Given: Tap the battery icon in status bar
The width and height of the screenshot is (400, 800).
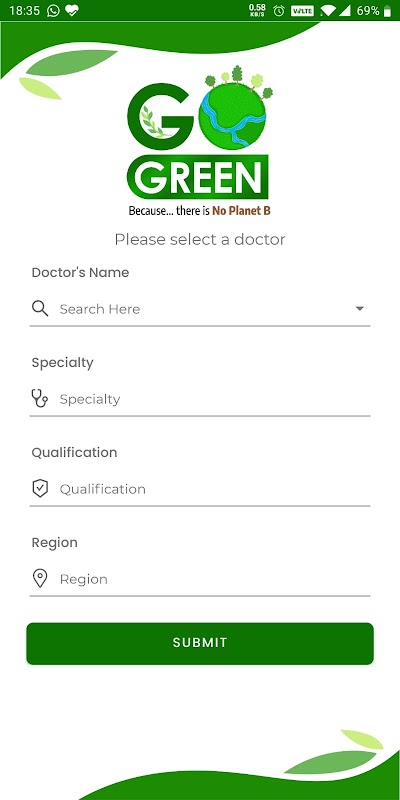Looking at the screenshot, I should [387, 11].
